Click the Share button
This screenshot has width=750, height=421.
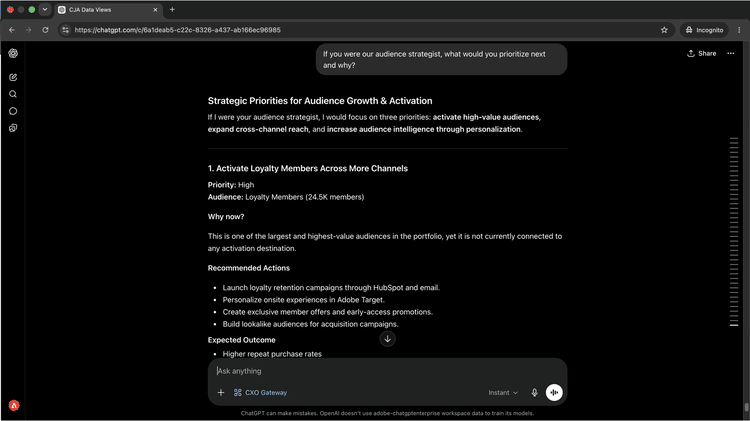tap(702, 54)
